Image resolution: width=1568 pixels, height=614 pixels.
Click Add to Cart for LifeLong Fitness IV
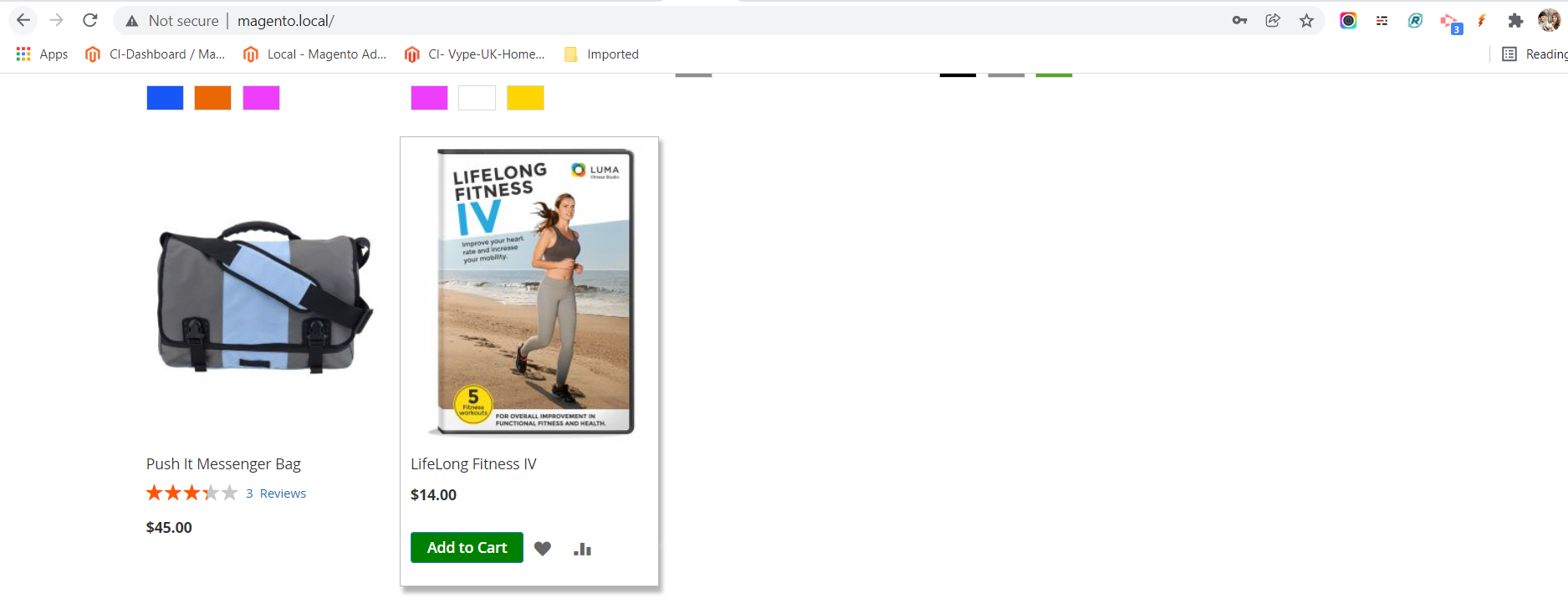[467, 547]
